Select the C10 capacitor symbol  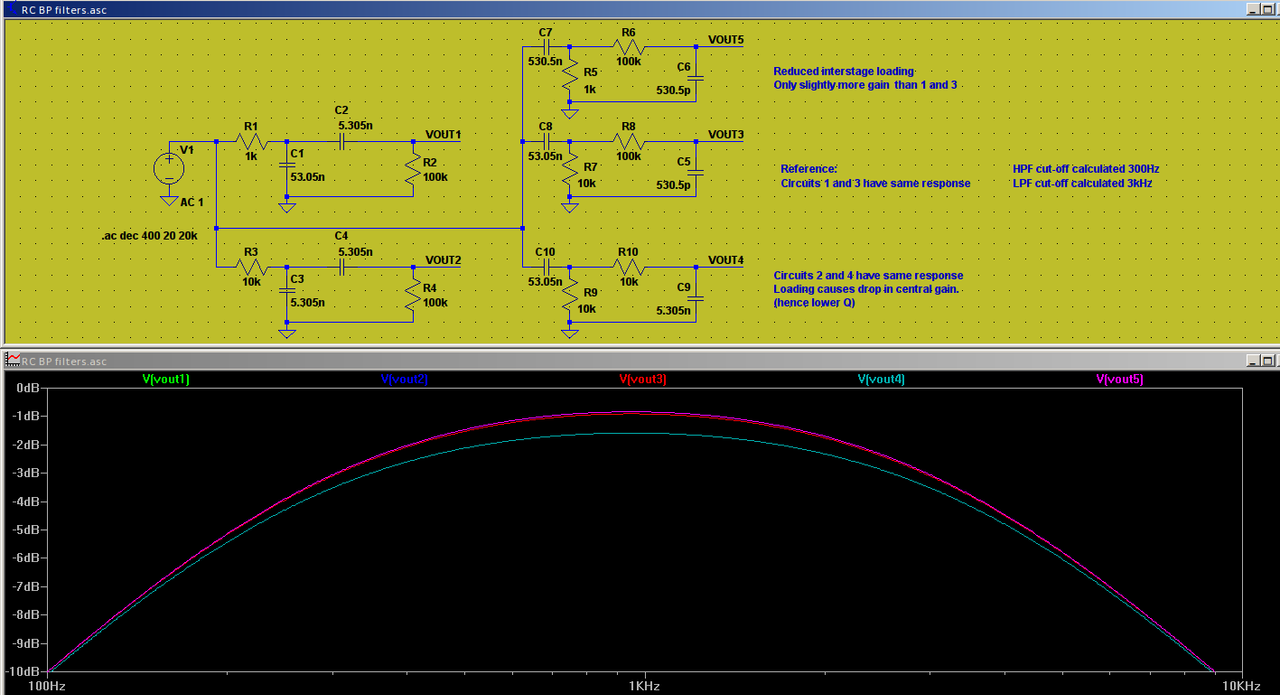(546, 267)
